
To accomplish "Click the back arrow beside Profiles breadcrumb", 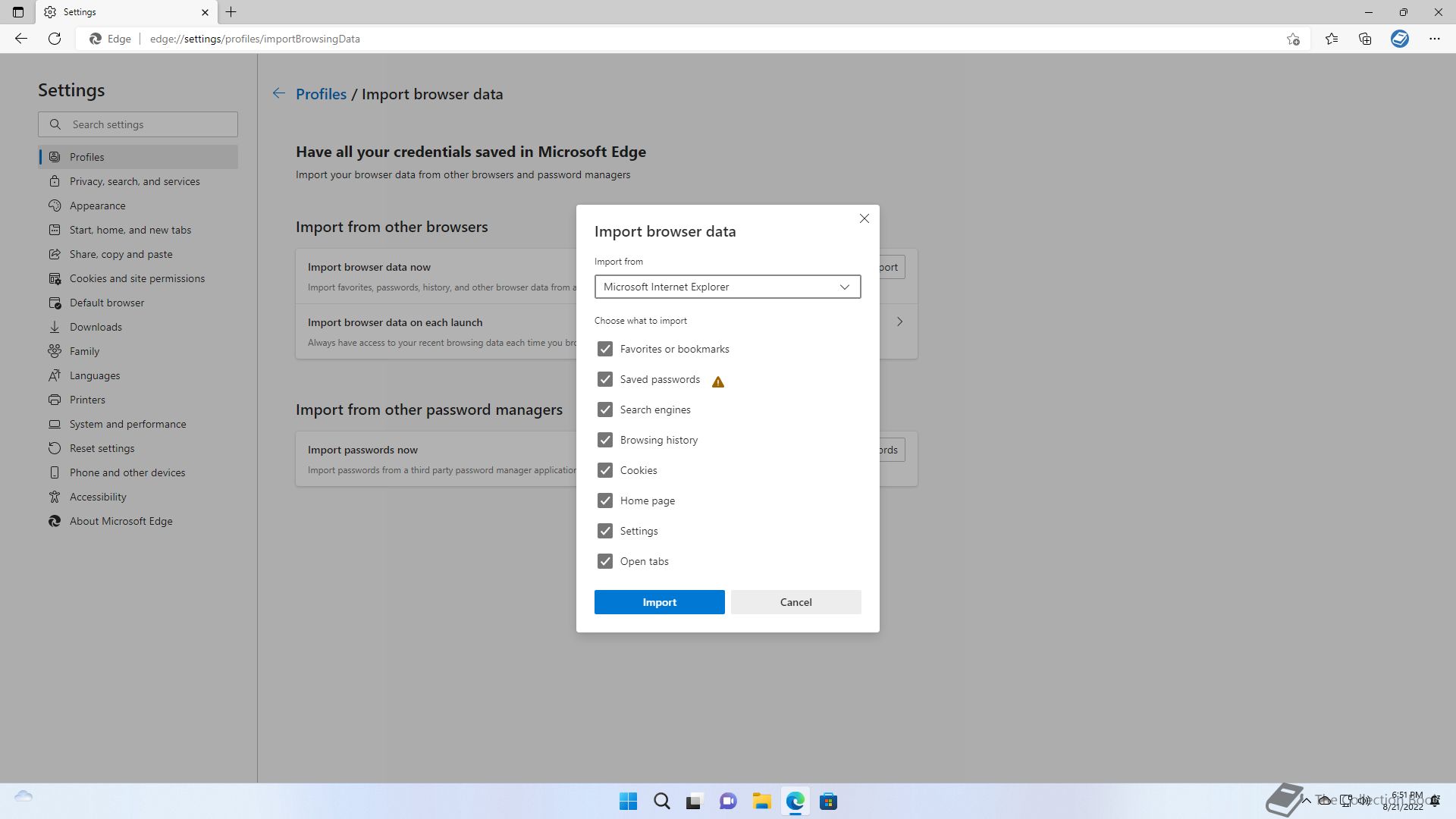I will [279, 93].
